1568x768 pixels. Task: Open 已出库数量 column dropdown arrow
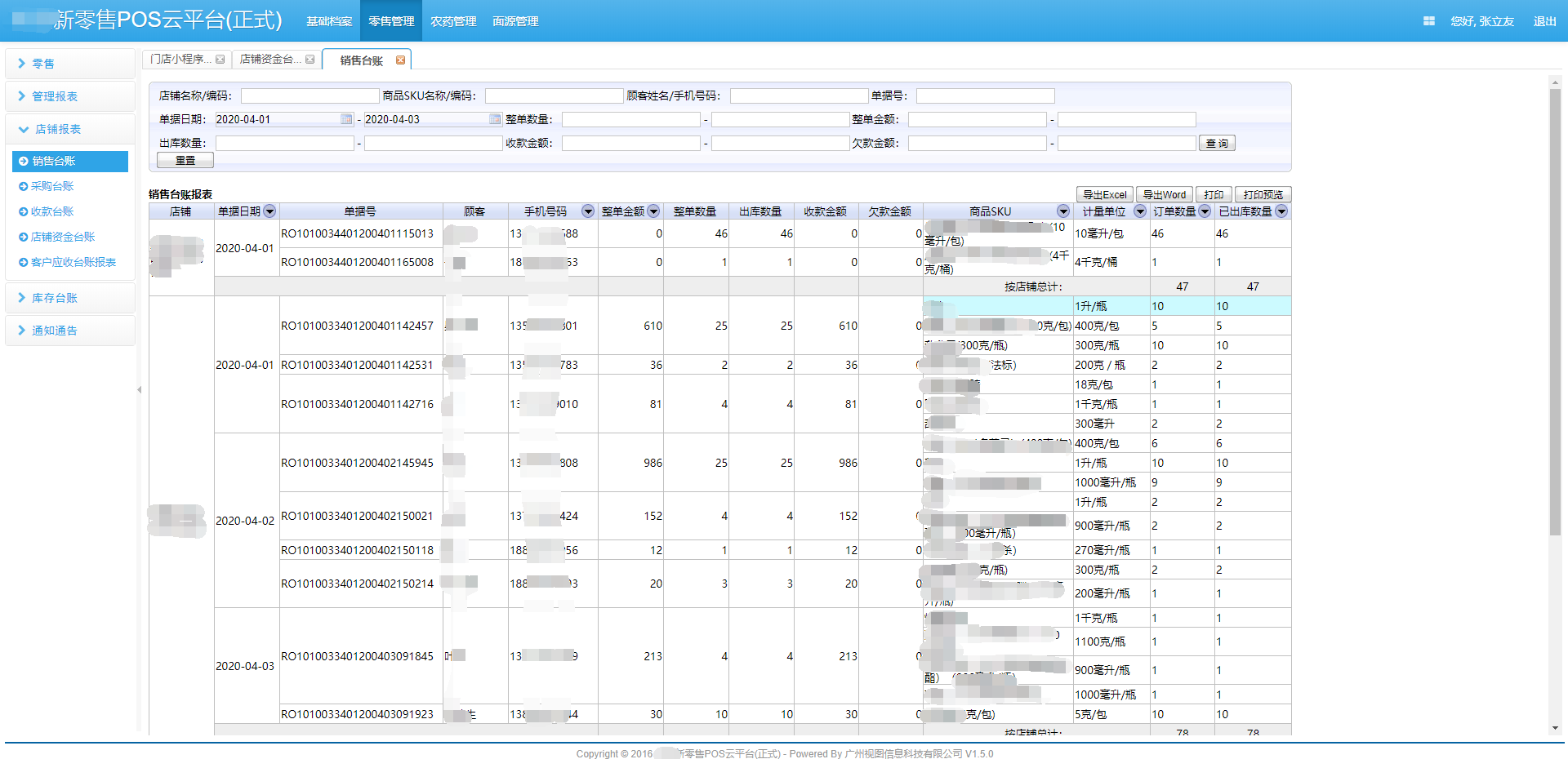click(x=1281, y=211)
